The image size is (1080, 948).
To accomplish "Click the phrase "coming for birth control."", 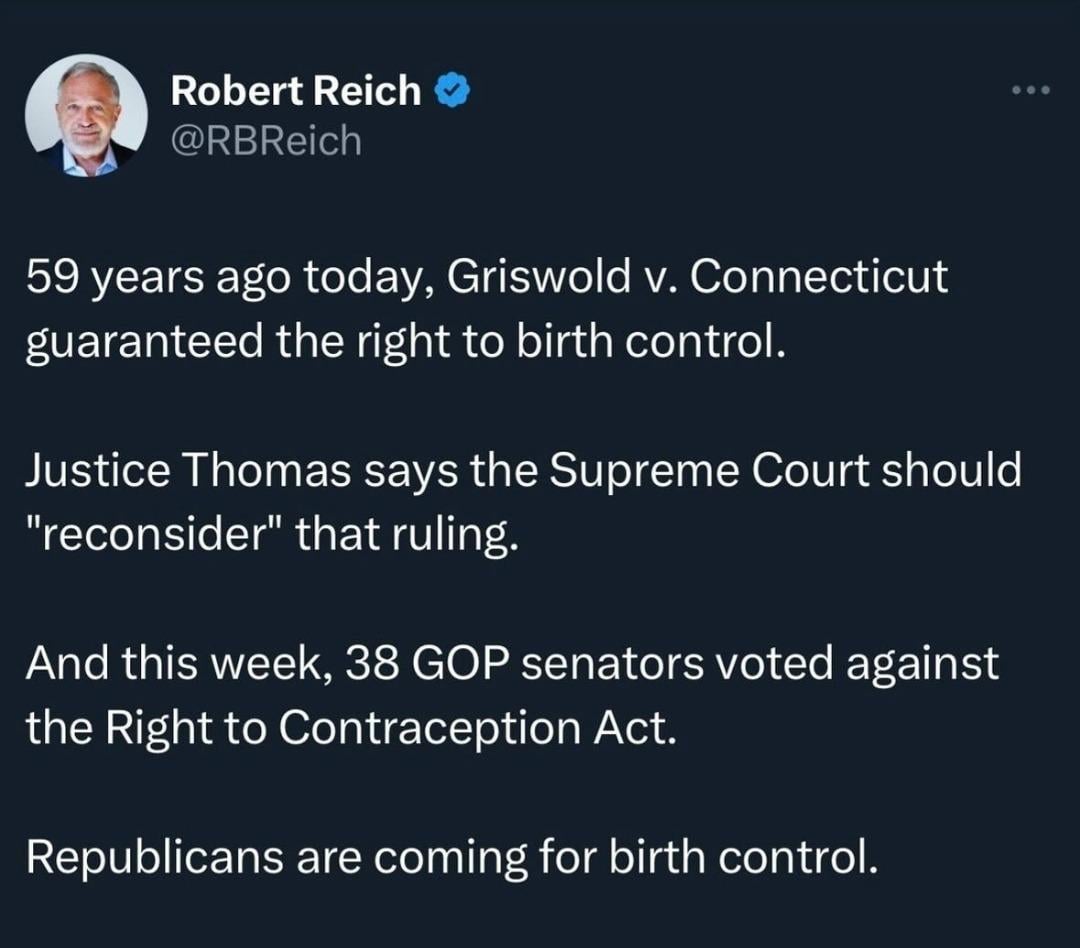I will [626, 858].
